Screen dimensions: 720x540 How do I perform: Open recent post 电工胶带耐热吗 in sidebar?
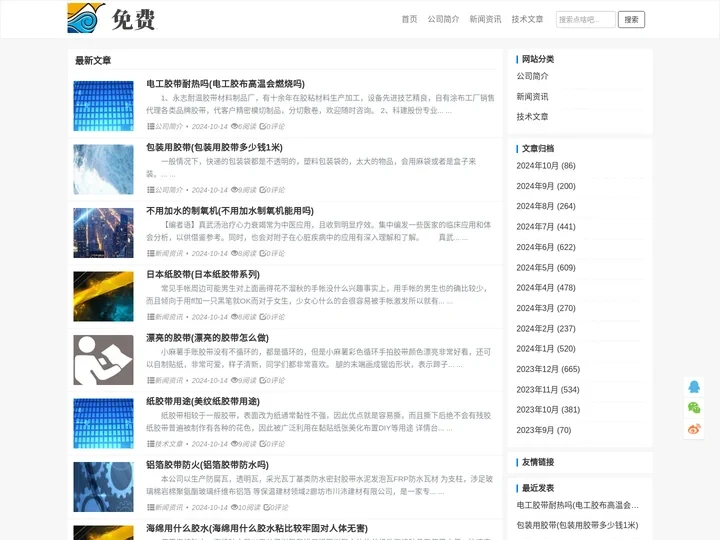coord(577,505)
